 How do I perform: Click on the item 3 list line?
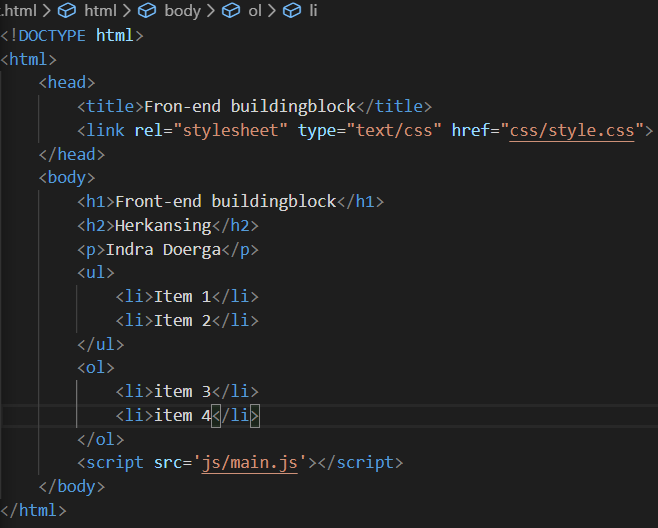point(187,392)
